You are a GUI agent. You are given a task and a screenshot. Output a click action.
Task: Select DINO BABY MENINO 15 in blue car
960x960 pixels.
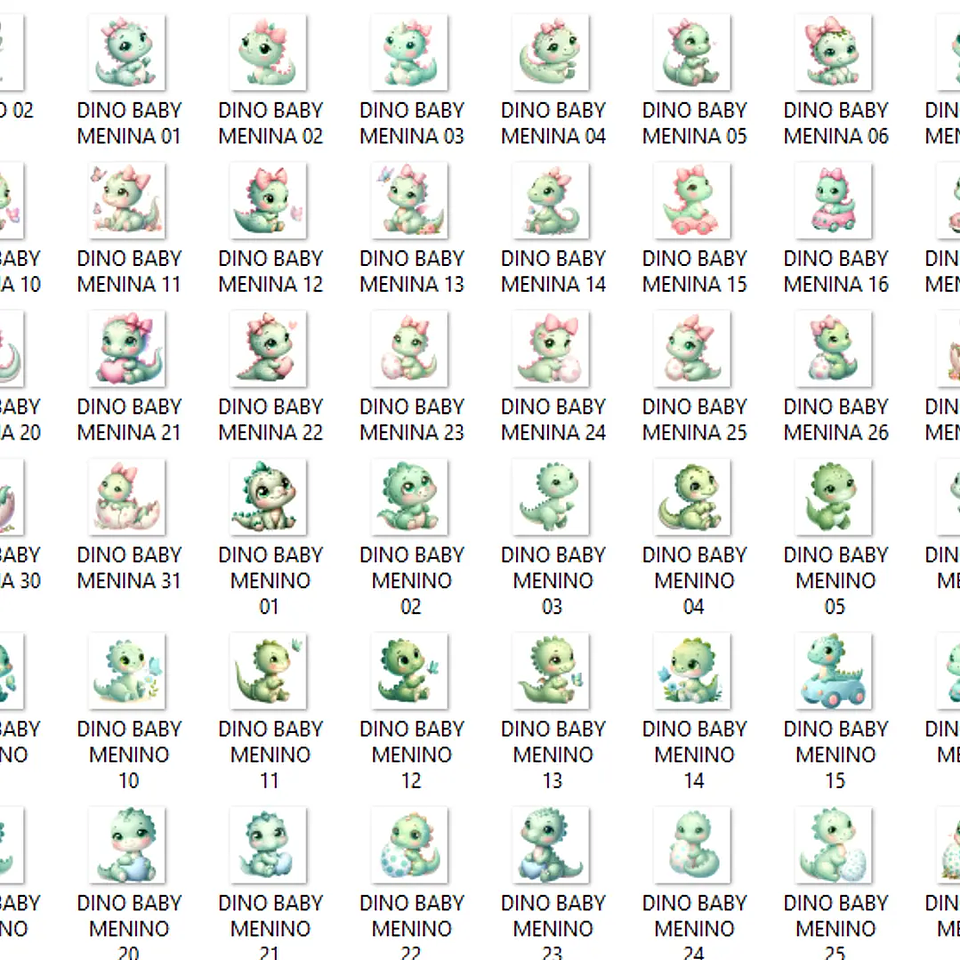tap(835, 671)
